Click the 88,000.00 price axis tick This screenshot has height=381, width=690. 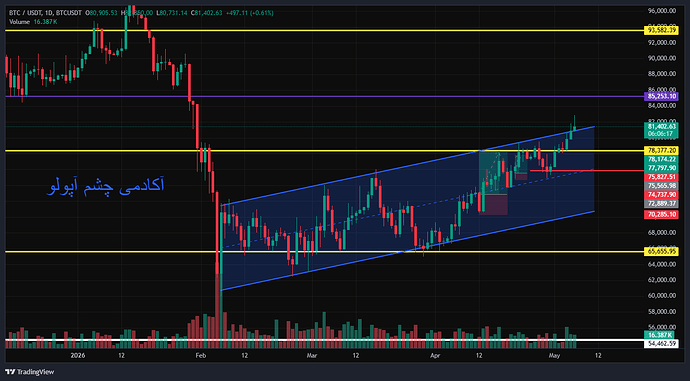[662, 74]
